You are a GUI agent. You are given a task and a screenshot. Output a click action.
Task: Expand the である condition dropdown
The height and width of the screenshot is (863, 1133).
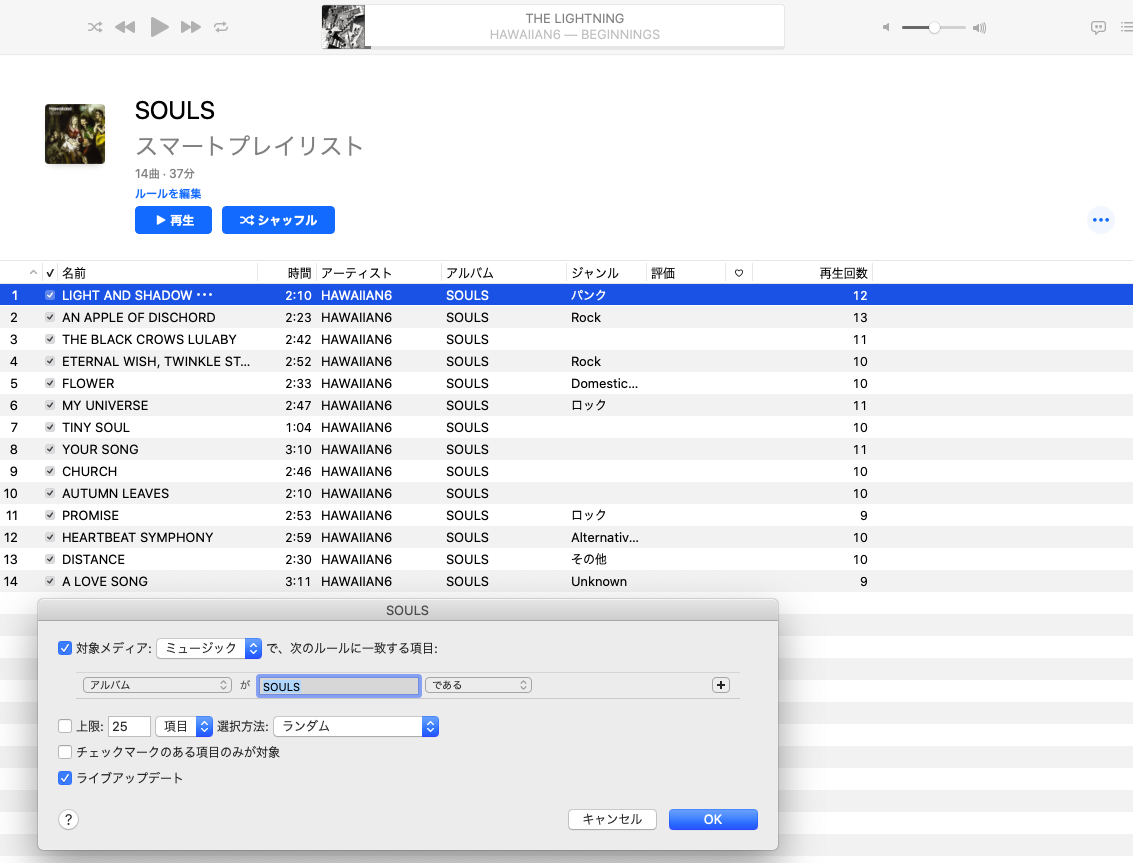tap(478, 685)
